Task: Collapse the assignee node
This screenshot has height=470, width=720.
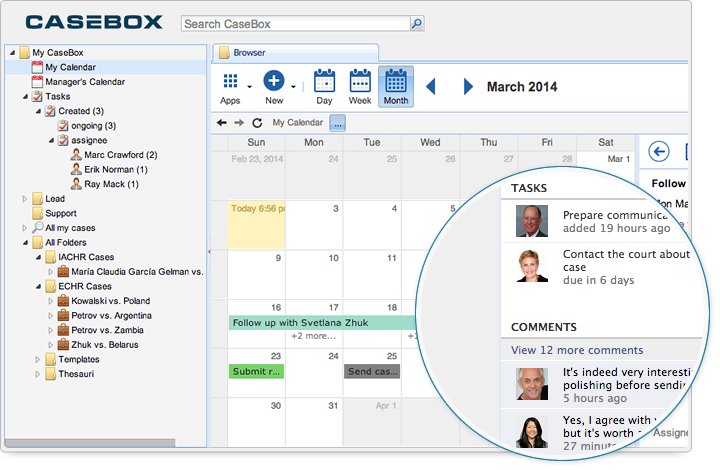Action: coord(51,140)
